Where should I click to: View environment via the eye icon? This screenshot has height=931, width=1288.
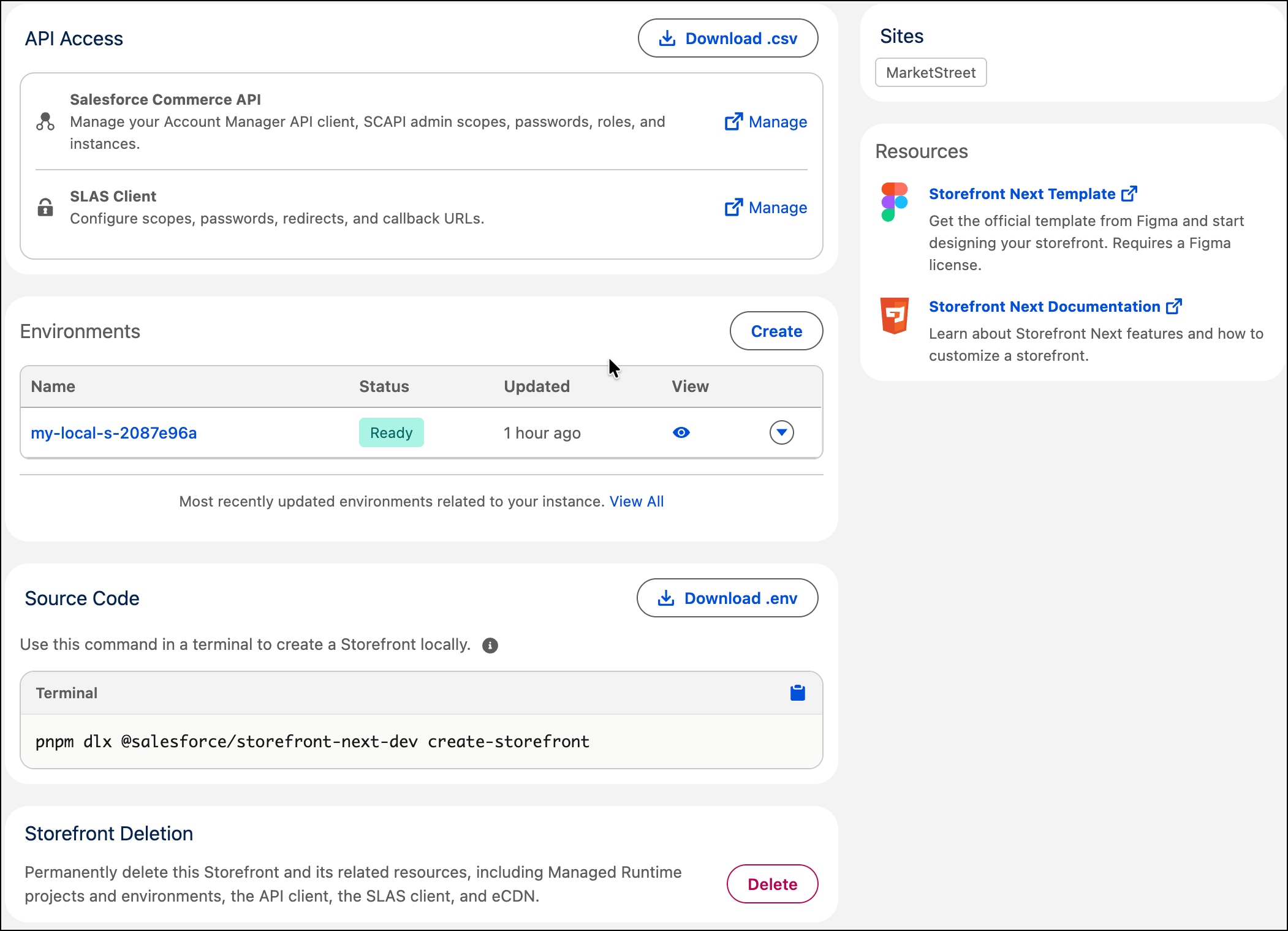pyautogui.click(x=681, y=432)
